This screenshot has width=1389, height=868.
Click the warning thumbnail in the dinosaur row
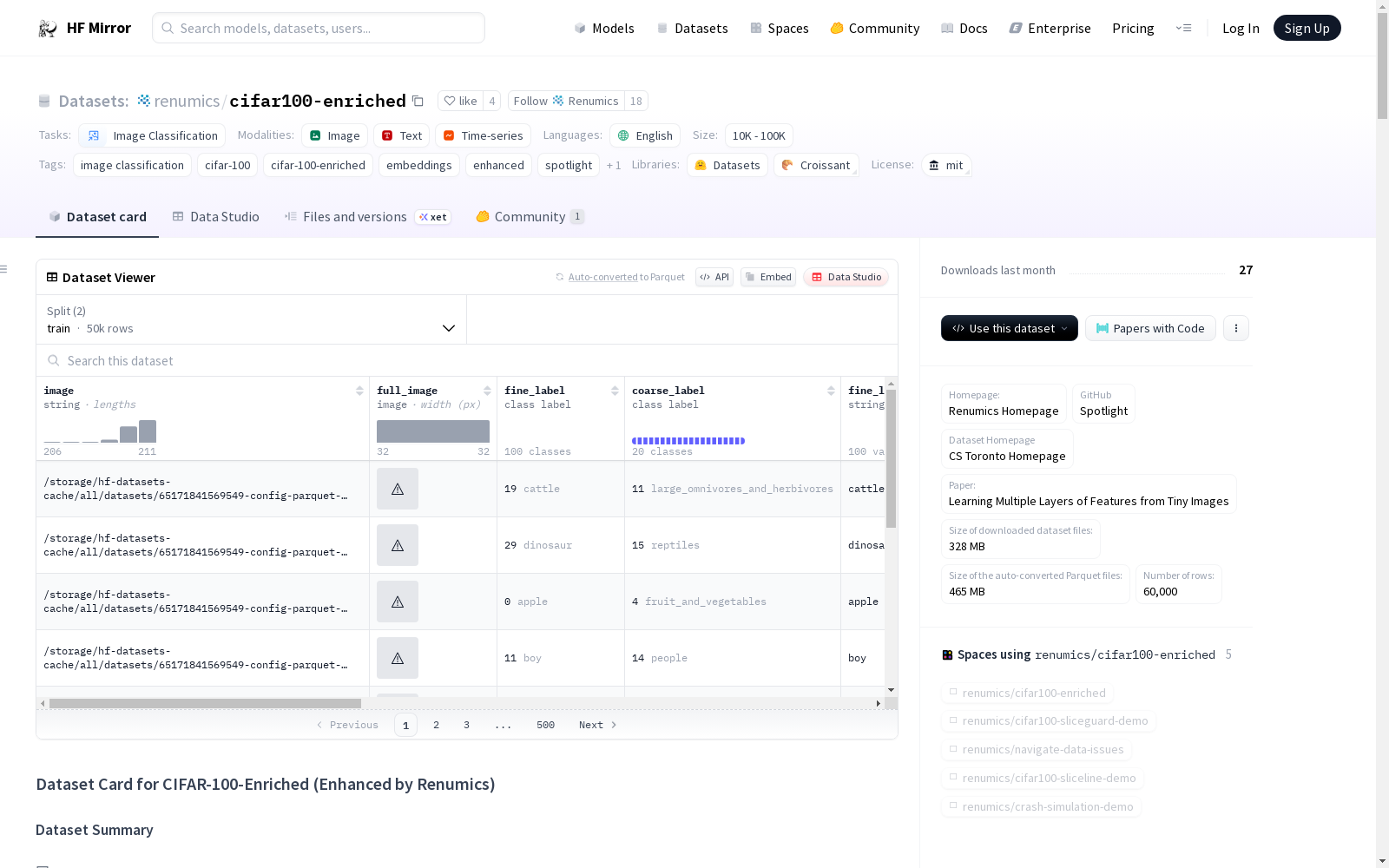398,545
